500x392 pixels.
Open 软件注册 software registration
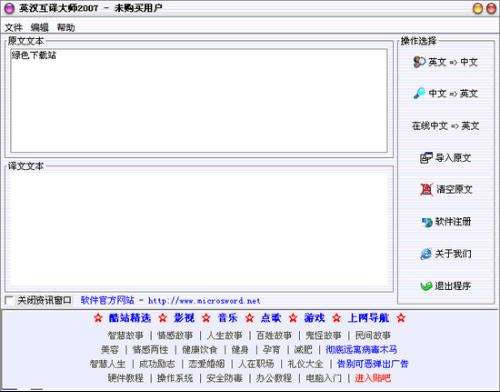(x=446, y=222)
